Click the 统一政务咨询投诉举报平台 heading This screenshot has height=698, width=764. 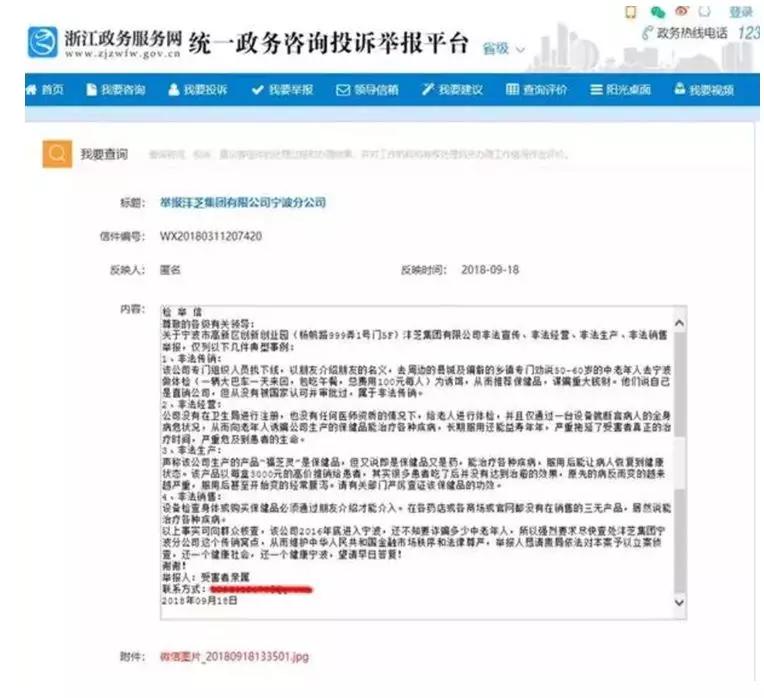tap(329, 43)
